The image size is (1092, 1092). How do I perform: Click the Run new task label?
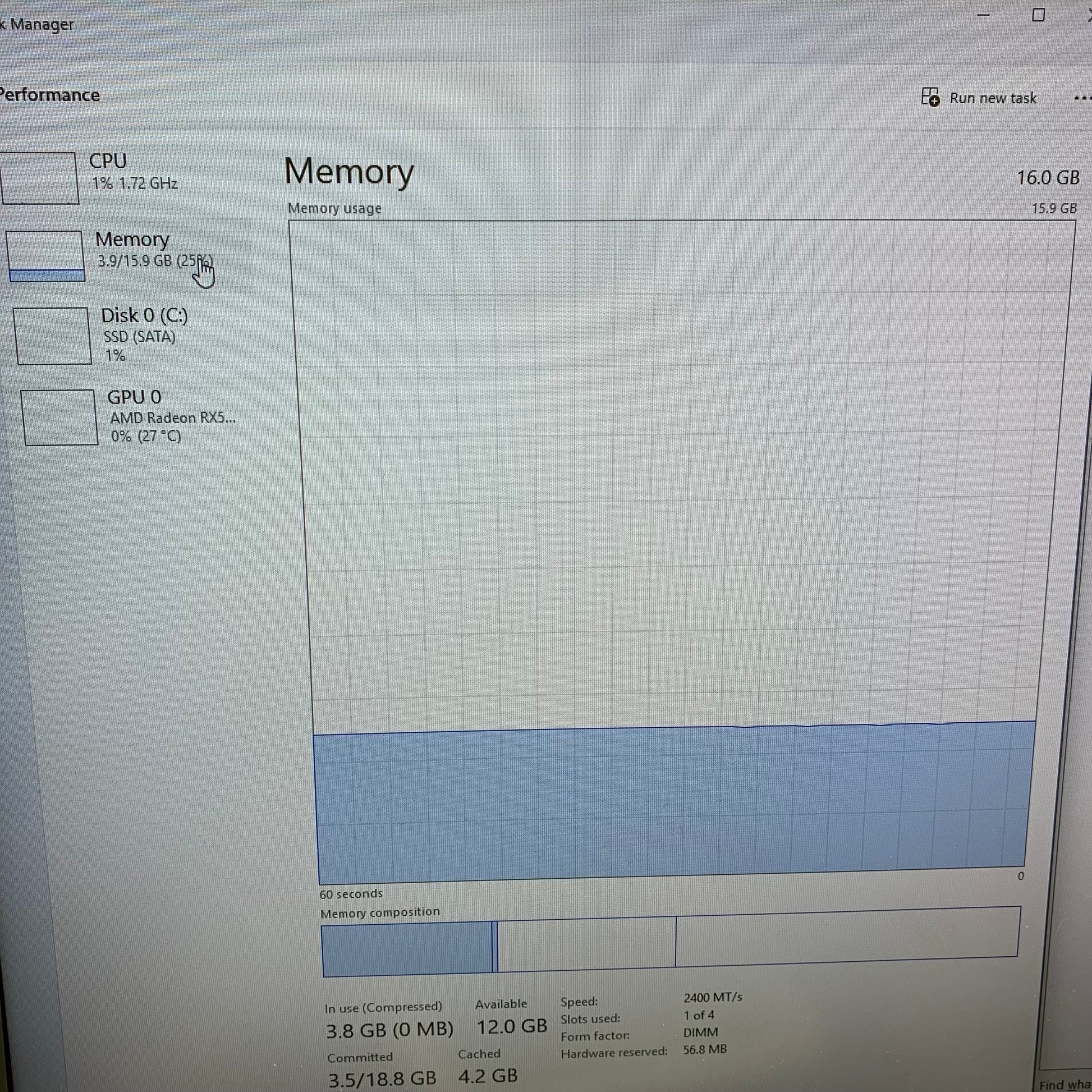pyautogui.click(x=993, y=98)
